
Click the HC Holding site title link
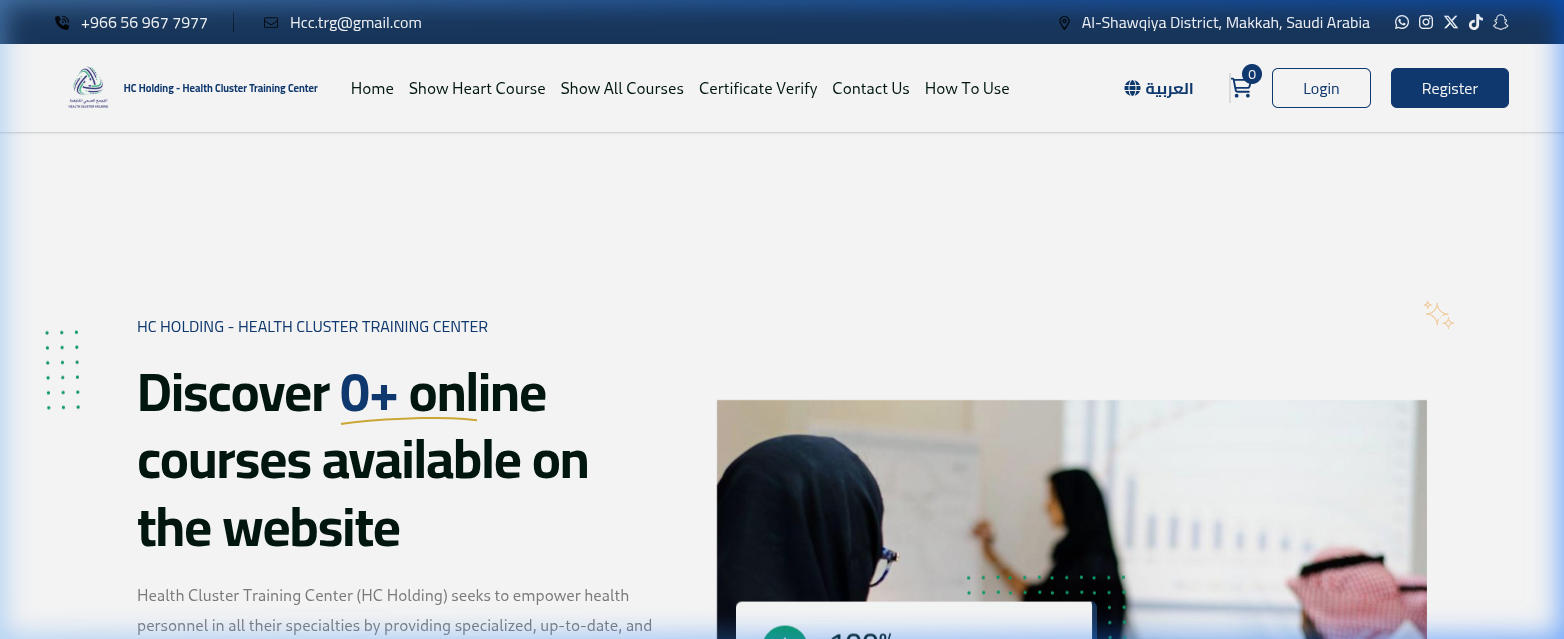tap(220, 88)
